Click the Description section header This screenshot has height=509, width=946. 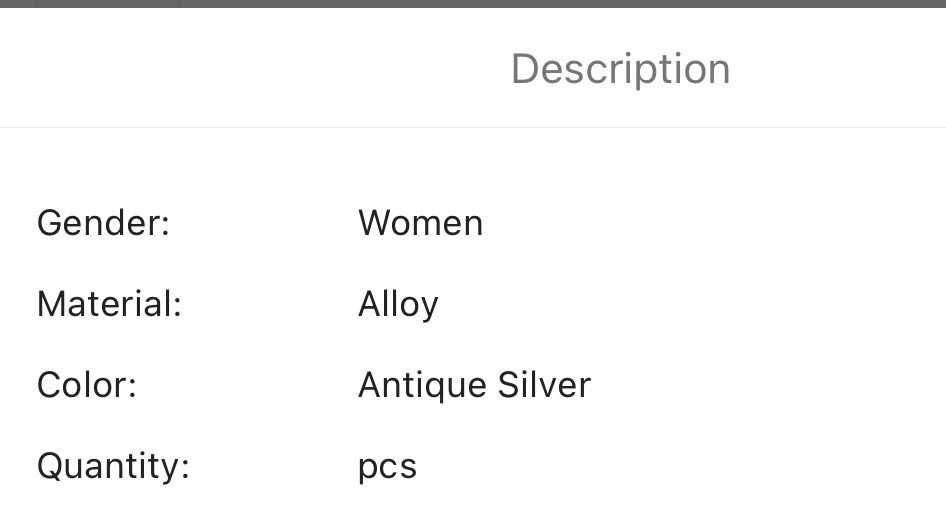(620, 69)
